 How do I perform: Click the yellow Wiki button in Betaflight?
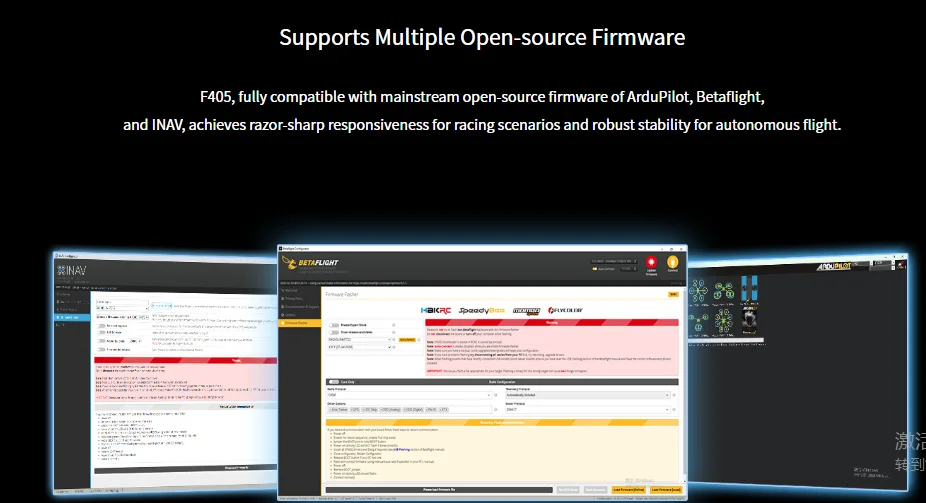(673, 295)
